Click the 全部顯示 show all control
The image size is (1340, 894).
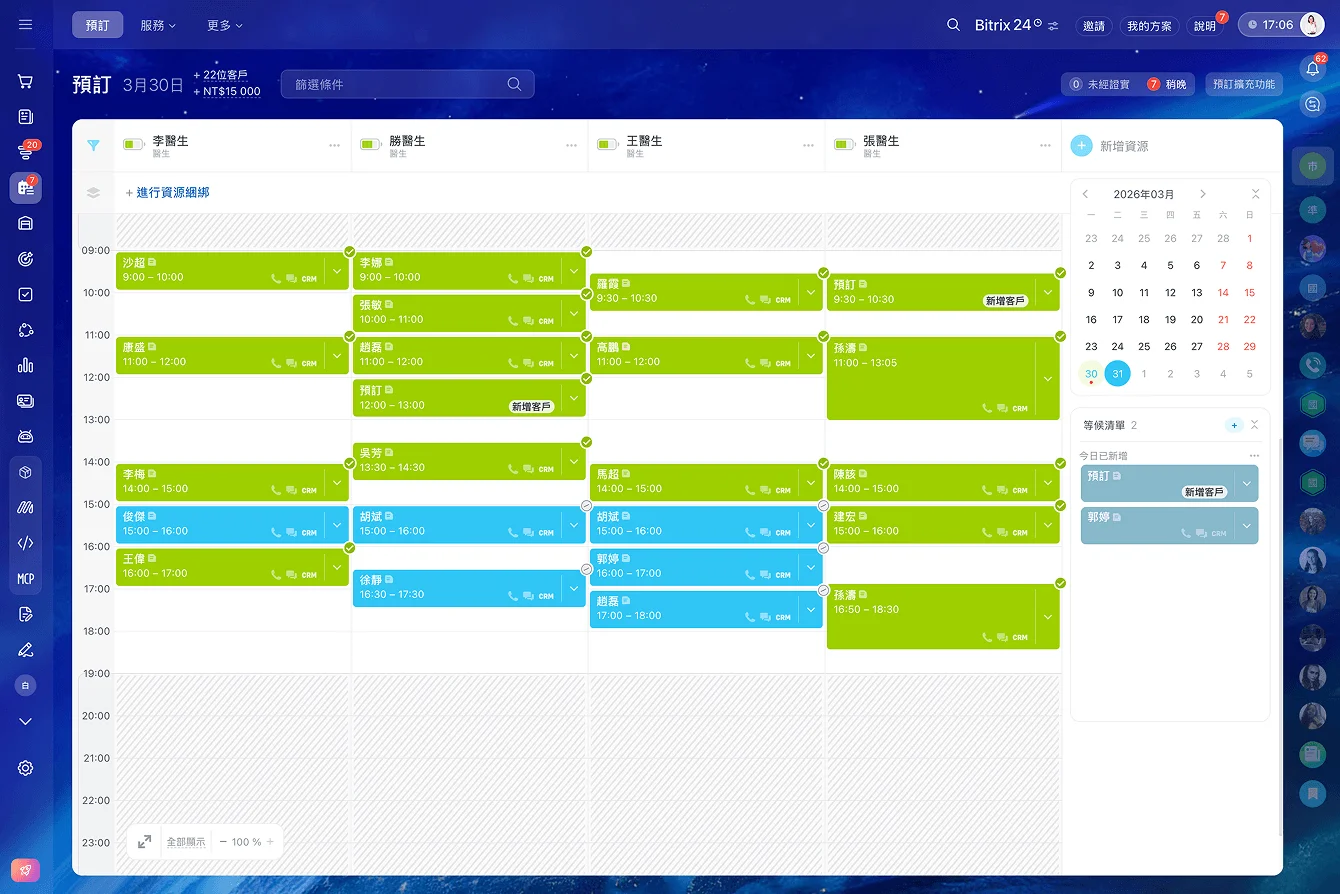click(186, 842)
